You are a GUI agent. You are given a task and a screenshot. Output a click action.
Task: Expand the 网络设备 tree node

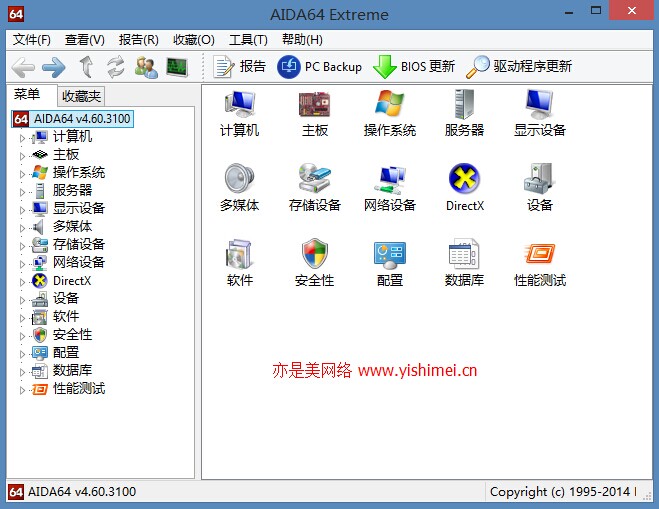[x=22, y=264]
